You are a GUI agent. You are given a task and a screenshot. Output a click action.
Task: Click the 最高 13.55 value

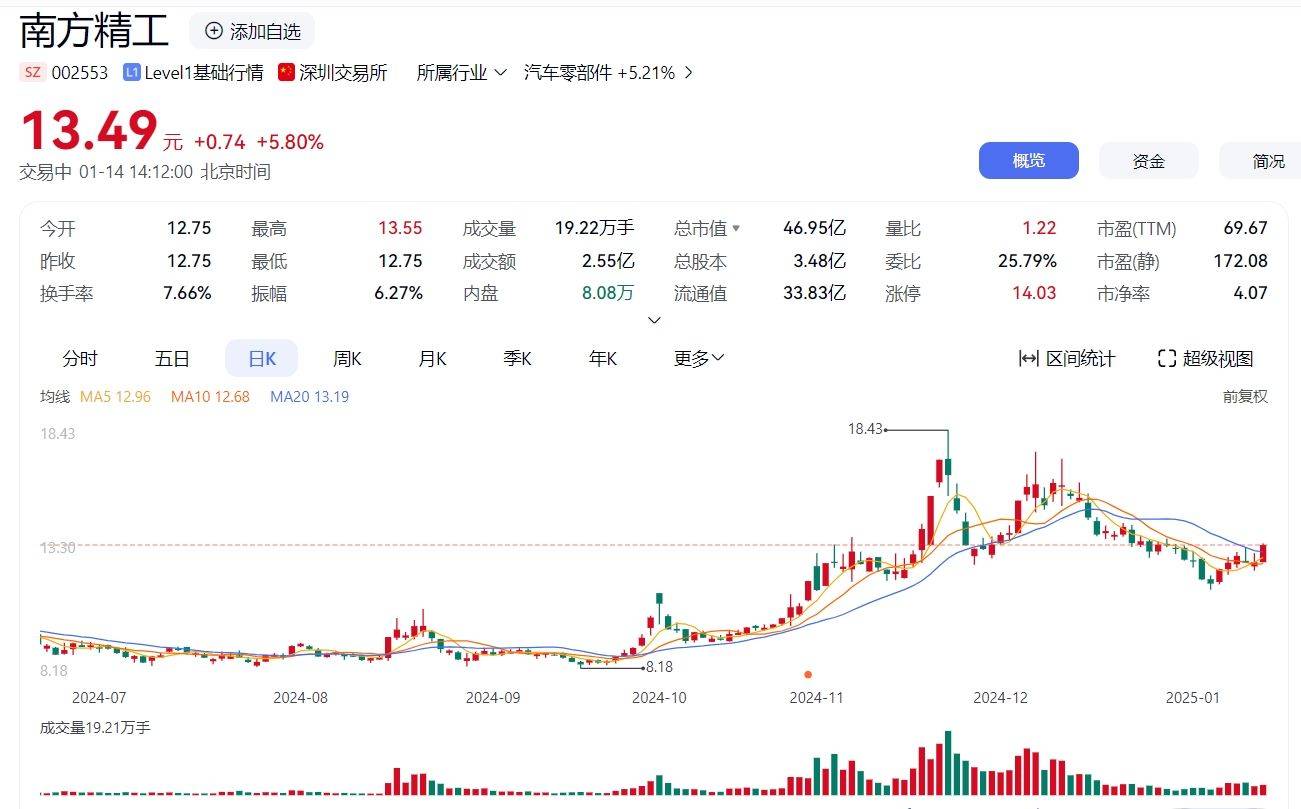[400, 229]
